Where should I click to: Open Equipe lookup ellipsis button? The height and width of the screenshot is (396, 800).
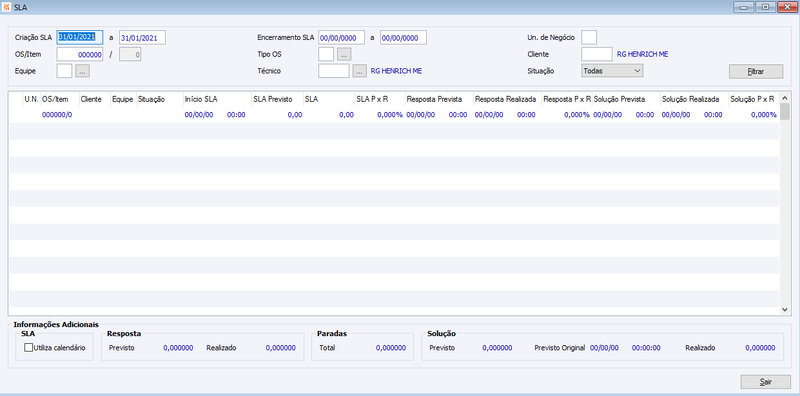pyautogui.click(x=83, y=71)
